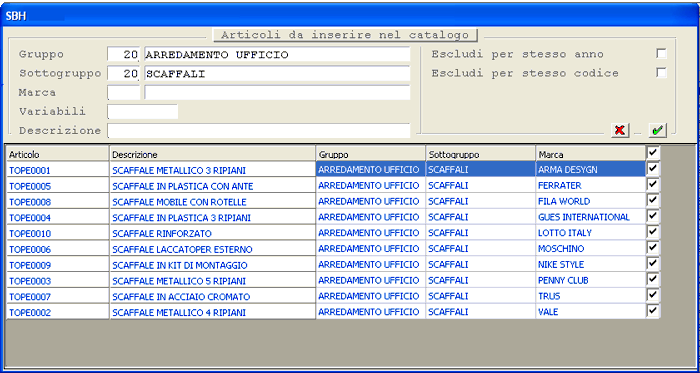700x373 pixels.
Task: Uncheck the TOPE0006 row checkbox
Action: point(653,248)
